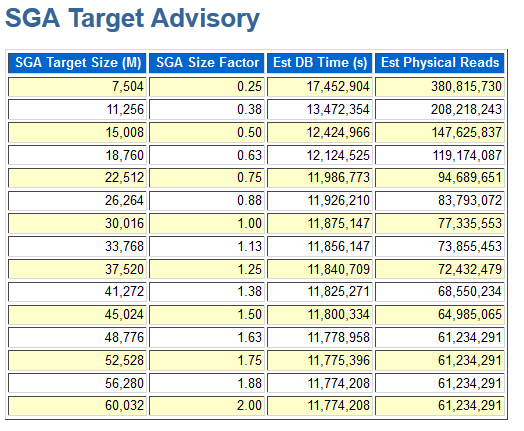Select the cell with SGA size 7,504
Image resolution: width=524 pixels, height=431 pixels.
(77, 87)
